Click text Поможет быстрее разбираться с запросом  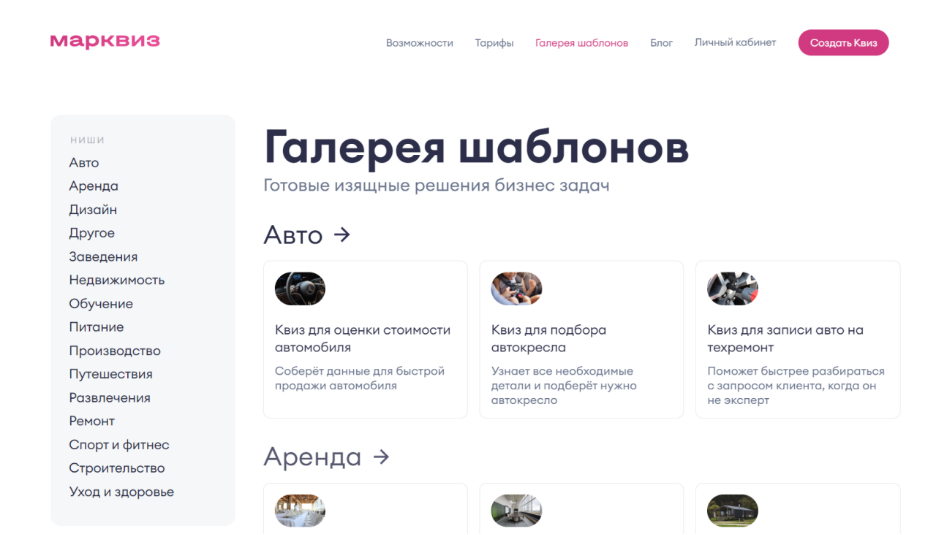tap(796, 386)
